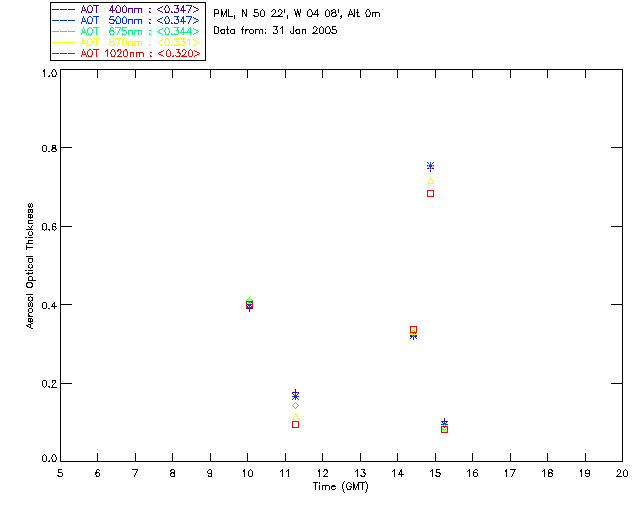640x512 pixels.
Task: Click the 0.8 y-axis tick label
Action: 49,148
